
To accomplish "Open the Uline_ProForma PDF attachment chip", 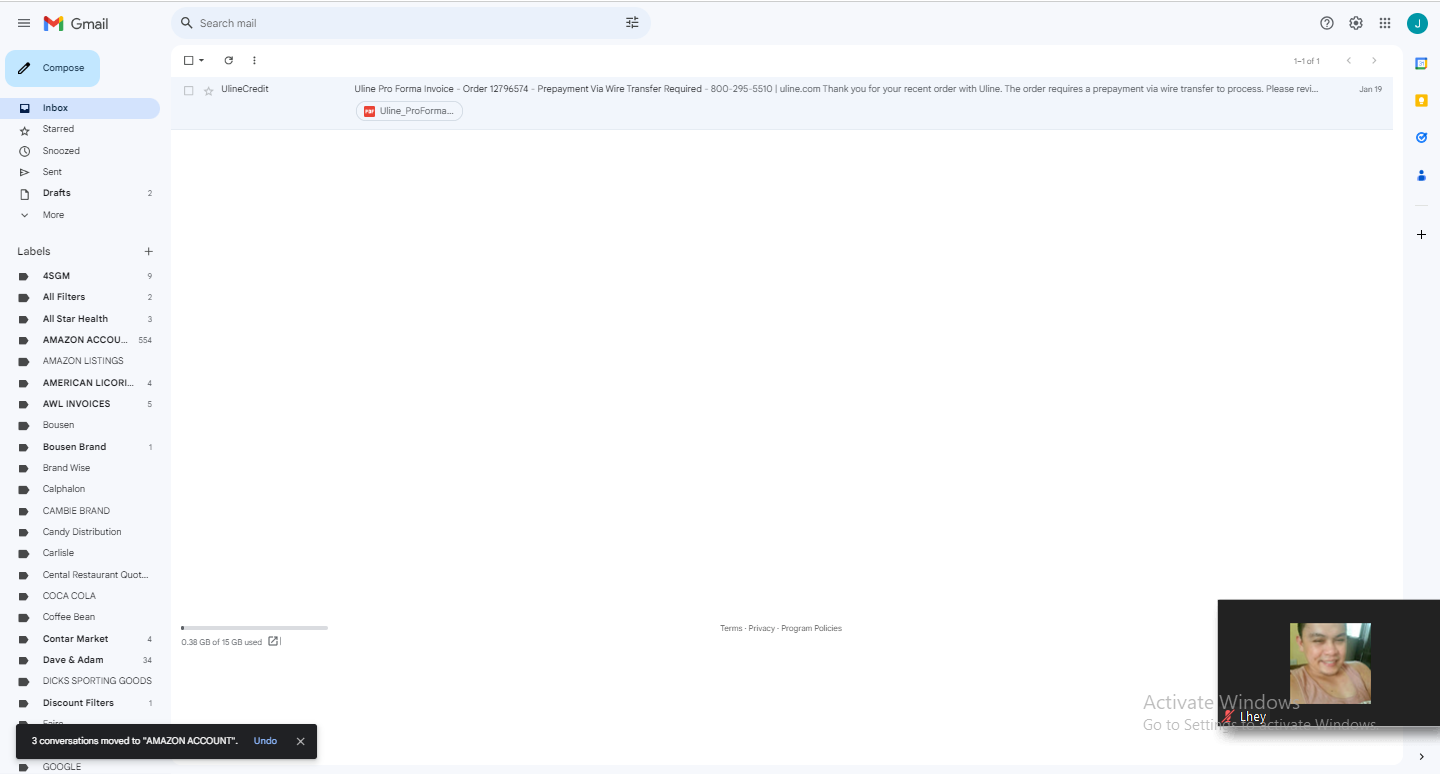I will [x=409, y=111].
